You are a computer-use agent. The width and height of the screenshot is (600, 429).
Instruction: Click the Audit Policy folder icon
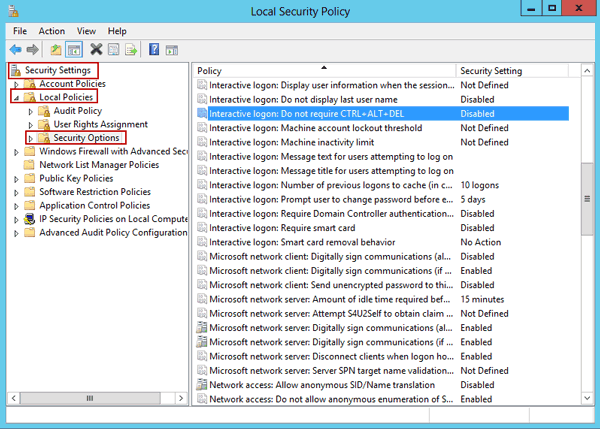[44, 111]
